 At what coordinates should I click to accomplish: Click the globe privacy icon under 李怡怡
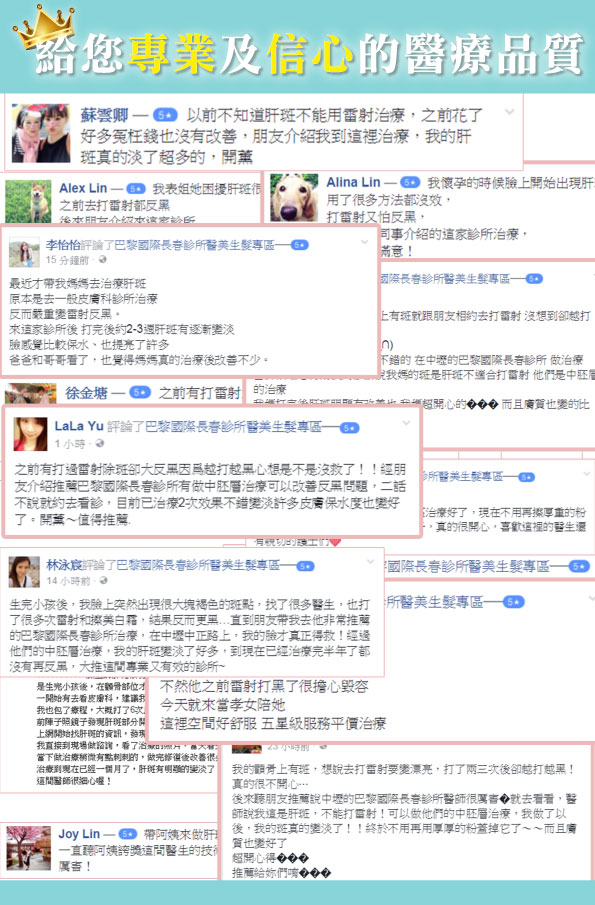tap(102, 260)
